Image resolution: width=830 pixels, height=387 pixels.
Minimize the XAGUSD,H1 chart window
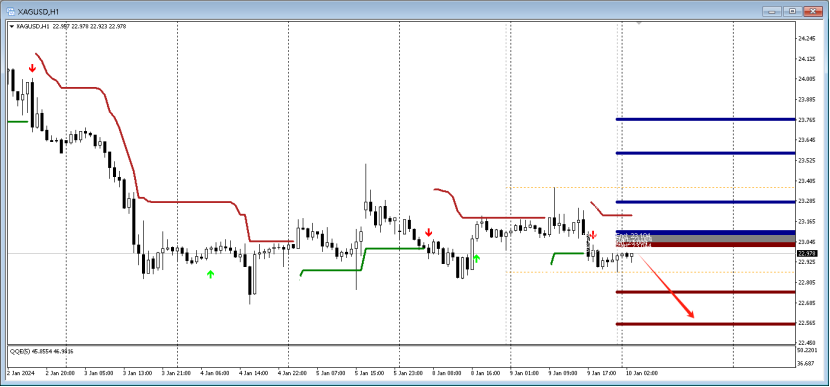(x=771, y=11)
